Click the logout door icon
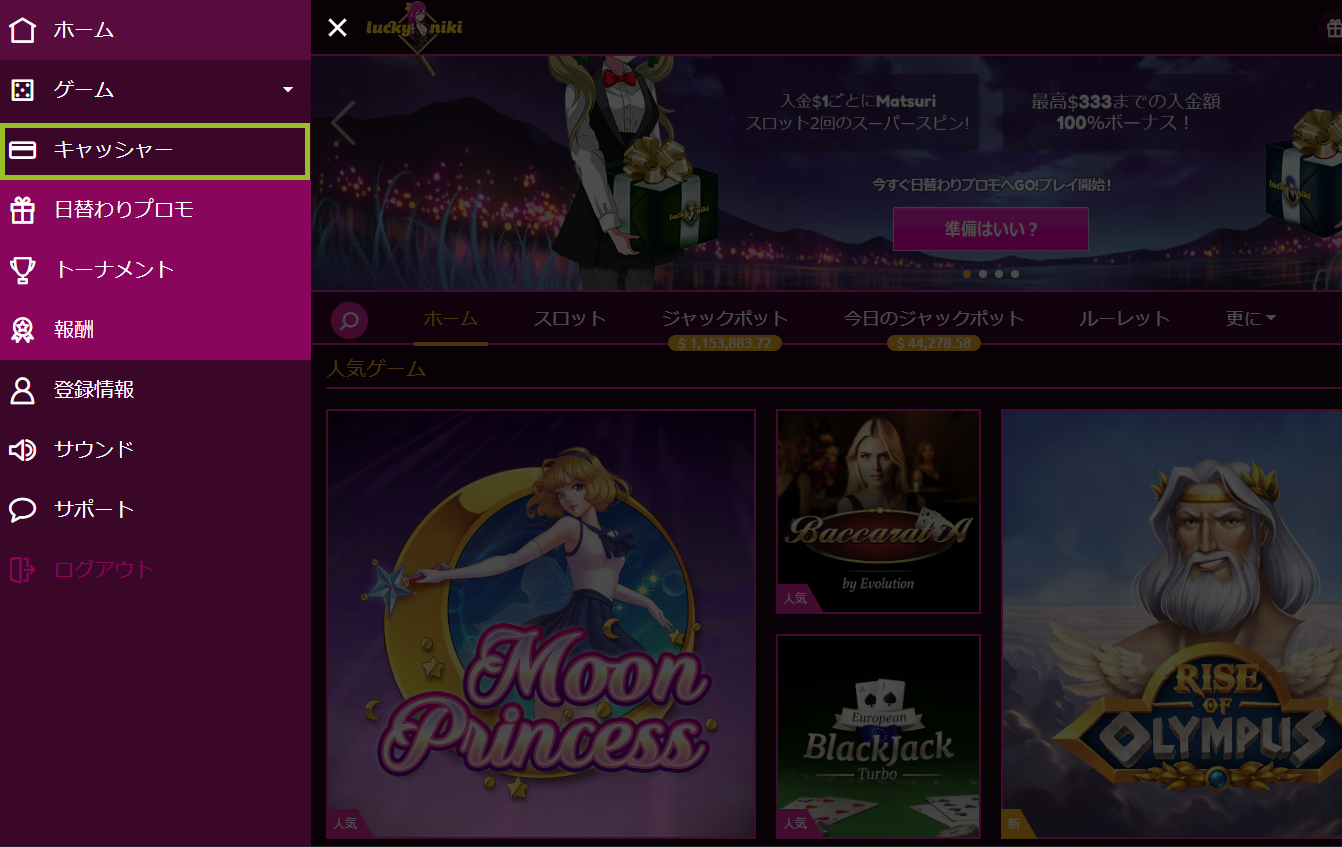The image size is (1342, 847). click(22, 570)
